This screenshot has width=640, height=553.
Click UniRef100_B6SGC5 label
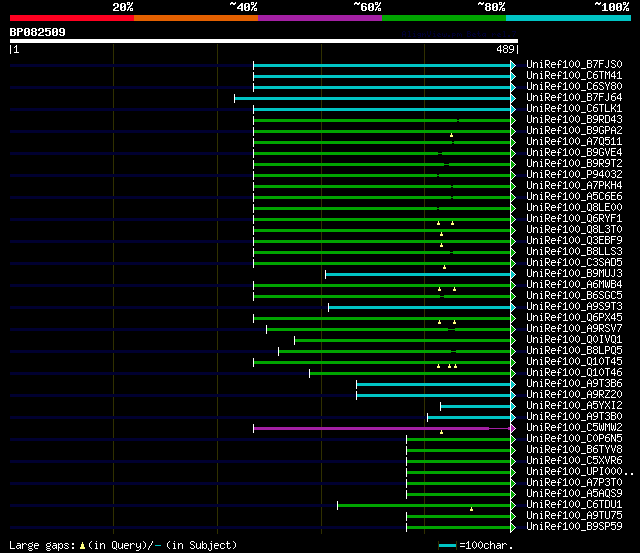pyautogui.click(x=574, y=296)
